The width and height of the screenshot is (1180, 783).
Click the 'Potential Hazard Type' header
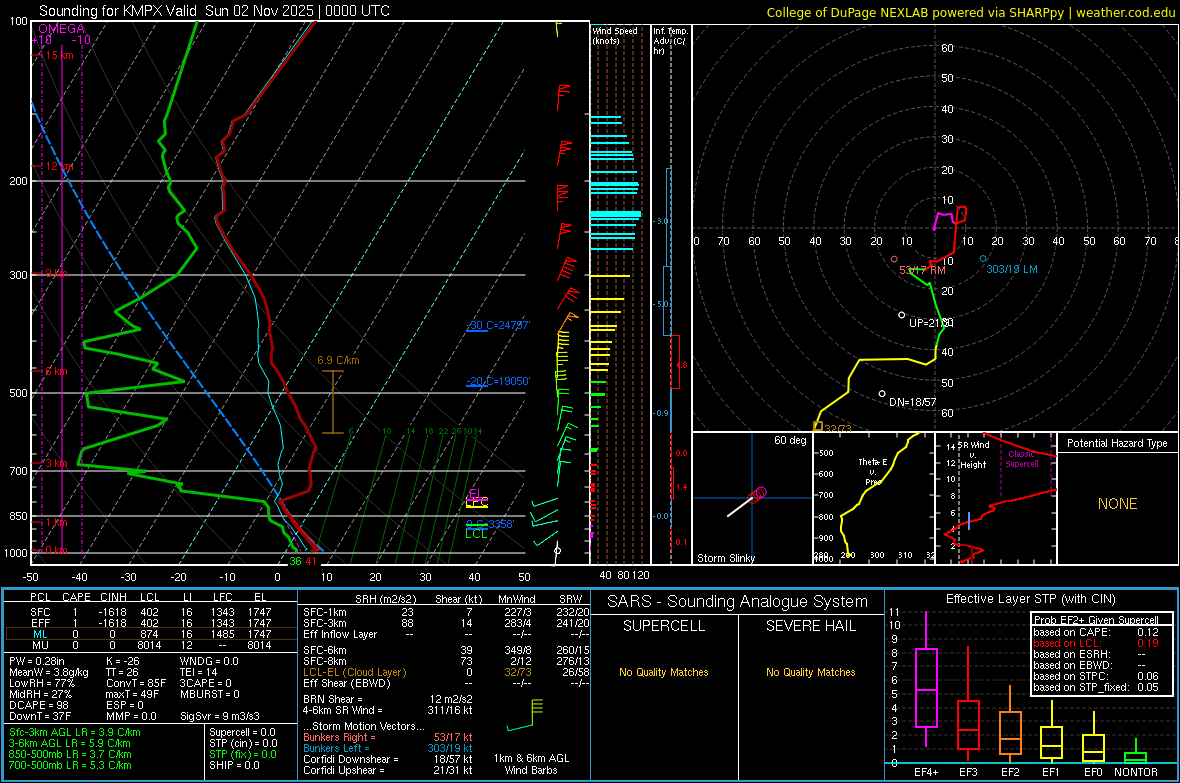tap(1117, 443)
